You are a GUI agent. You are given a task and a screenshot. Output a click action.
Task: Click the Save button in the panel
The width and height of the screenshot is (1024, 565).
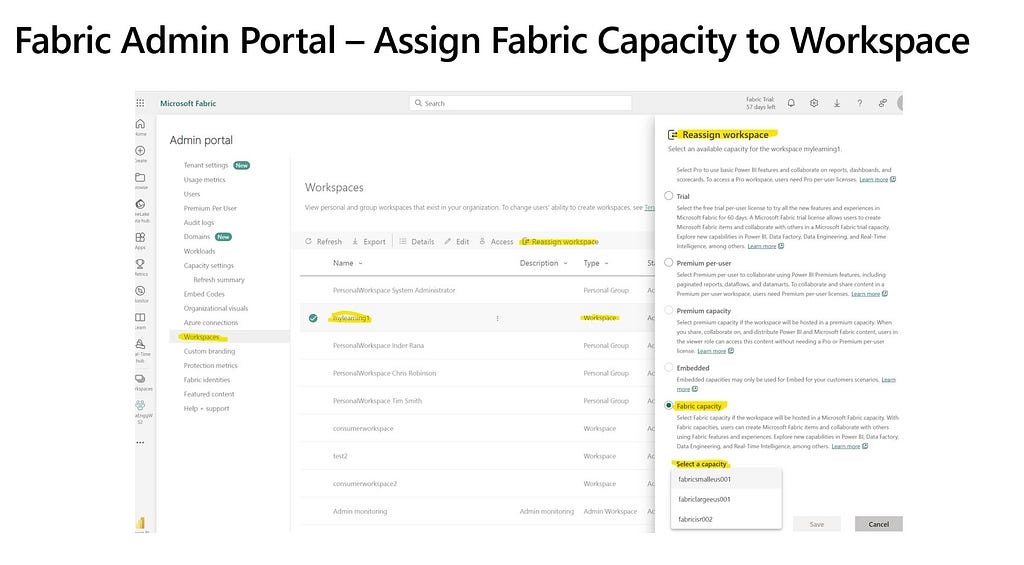tap(816, 524)
